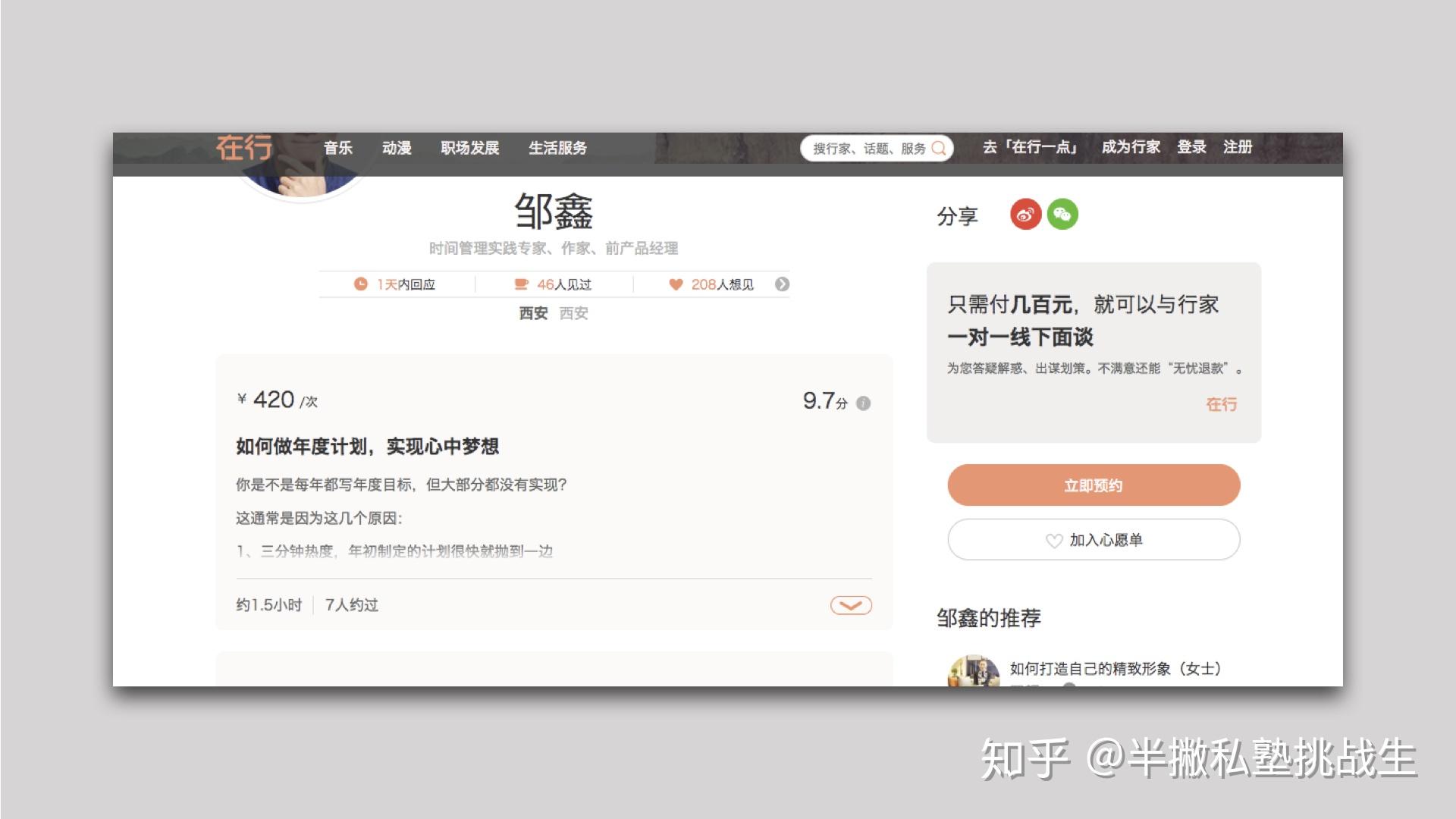Go to 去「在行一点」 link

[x=1031, y=147]
